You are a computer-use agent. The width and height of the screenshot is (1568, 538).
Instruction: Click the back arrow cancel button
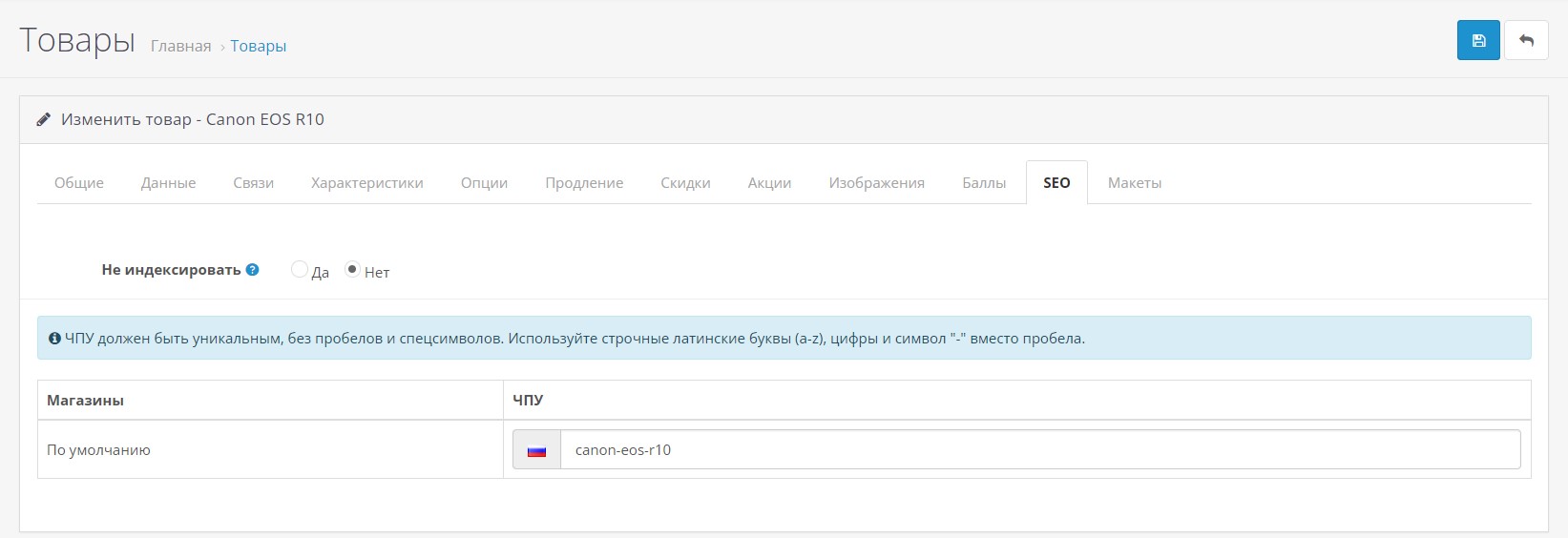(x=1526, y=40)
